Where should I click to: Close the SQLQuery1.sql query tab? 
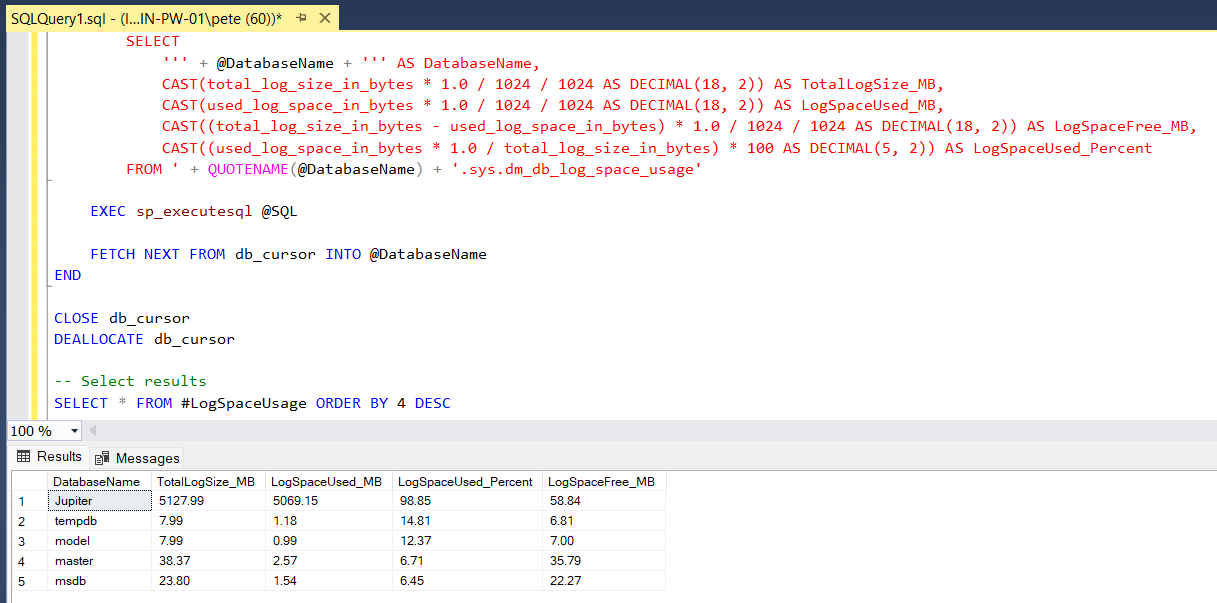323,19
